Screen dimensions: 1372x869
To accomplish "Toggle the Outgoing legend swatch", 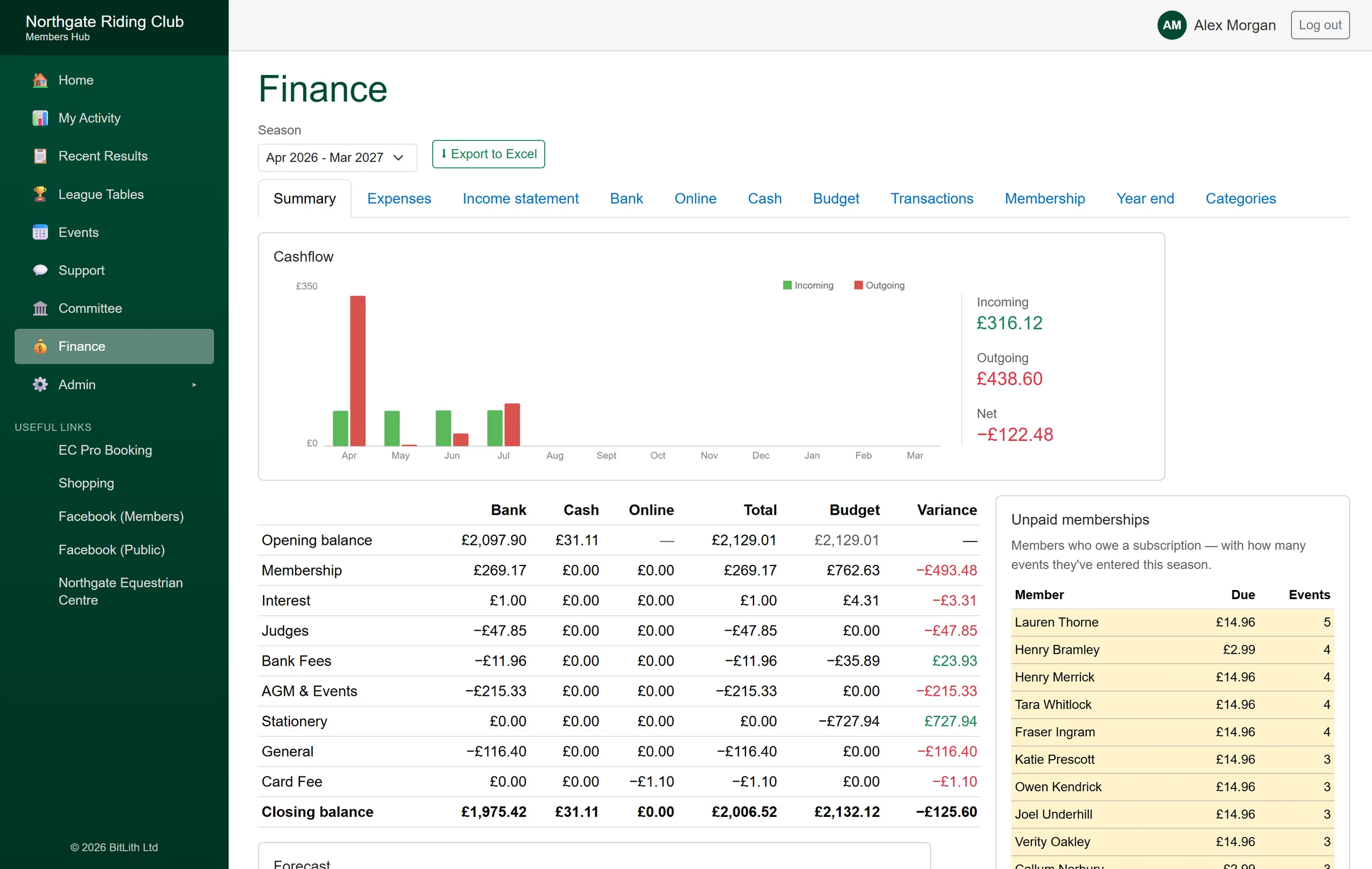I will tap(858, 285).
